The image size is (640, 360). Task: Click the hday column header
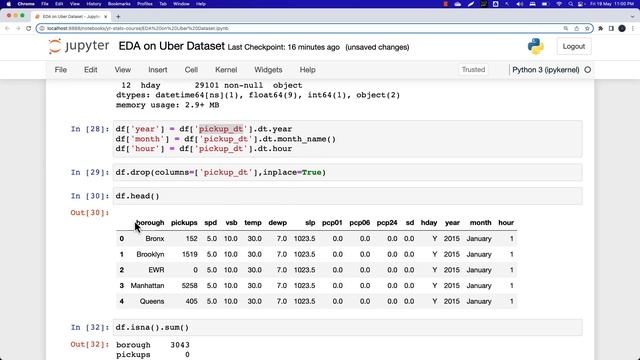click(x=429, y=223)
